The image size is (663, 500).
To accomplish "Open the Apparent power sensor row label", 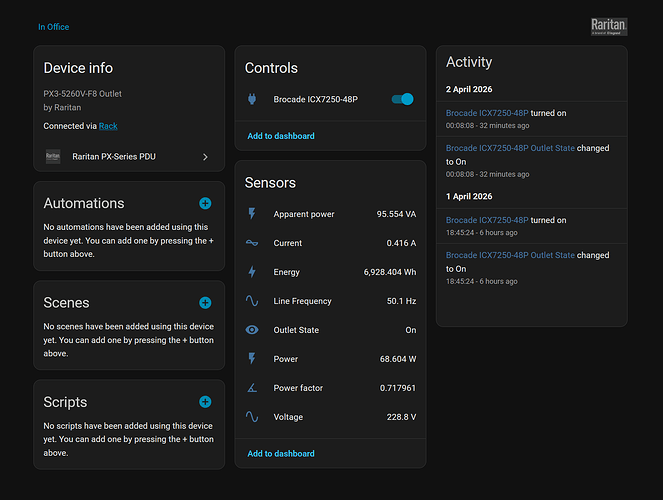I will 304,214.
